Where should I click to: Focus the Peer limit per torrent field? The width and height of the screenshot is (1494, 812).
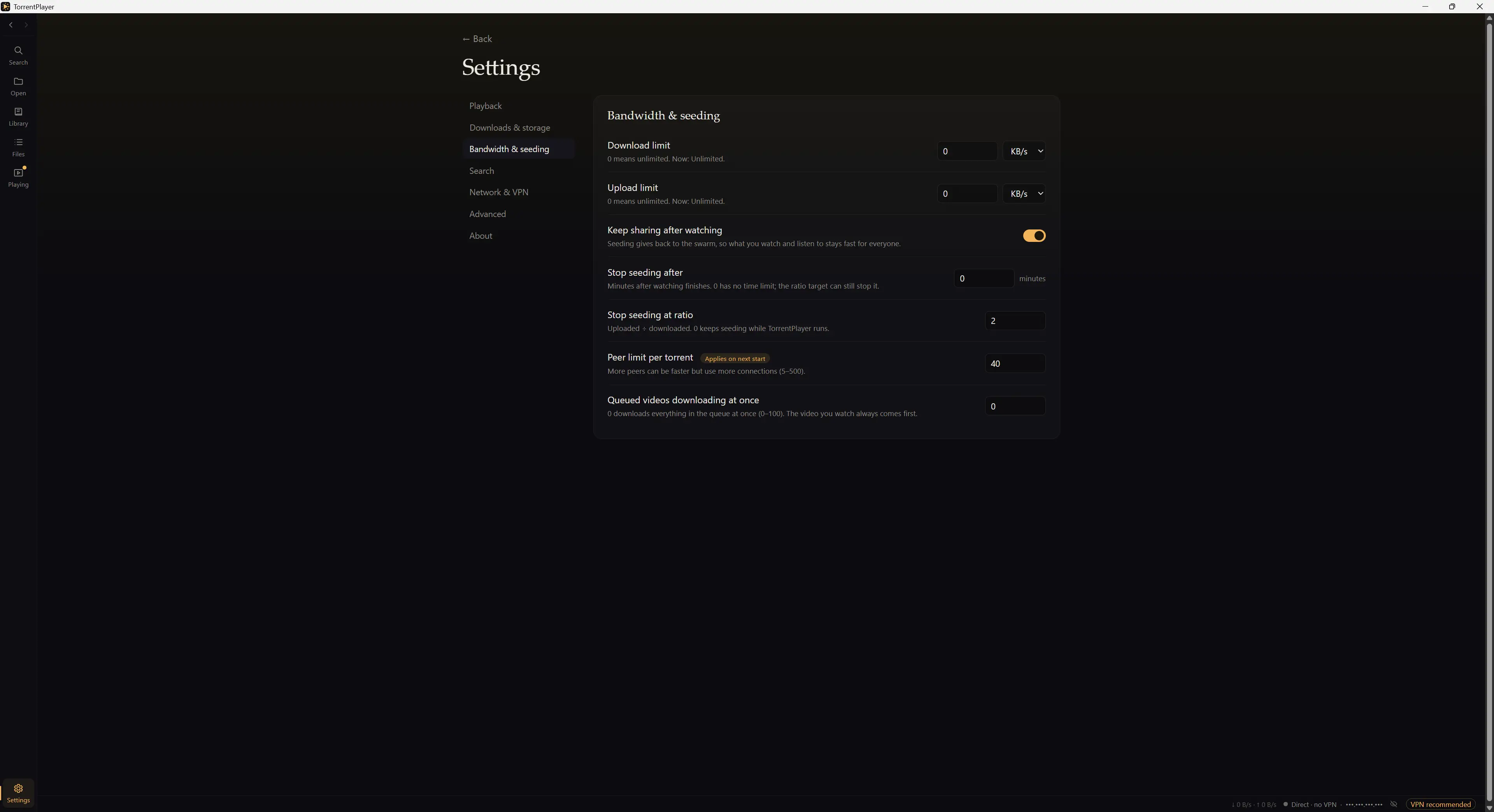pos(1015,363)
